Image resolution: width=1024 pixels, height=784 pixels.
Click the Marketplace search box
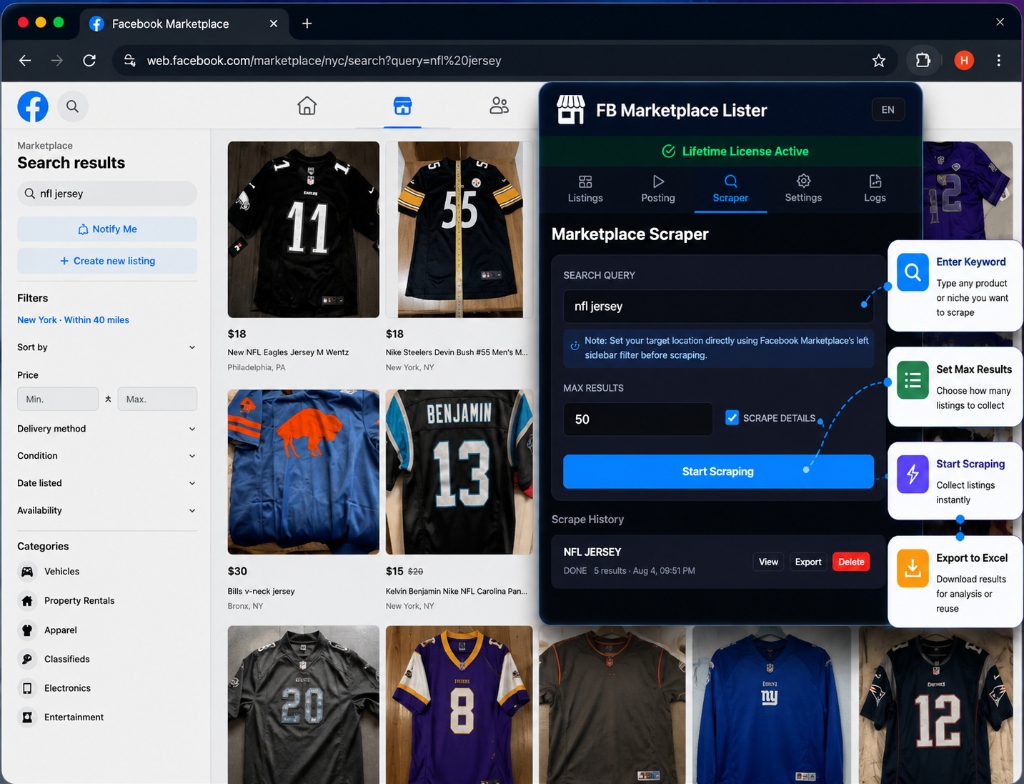(x=107, y=193)
